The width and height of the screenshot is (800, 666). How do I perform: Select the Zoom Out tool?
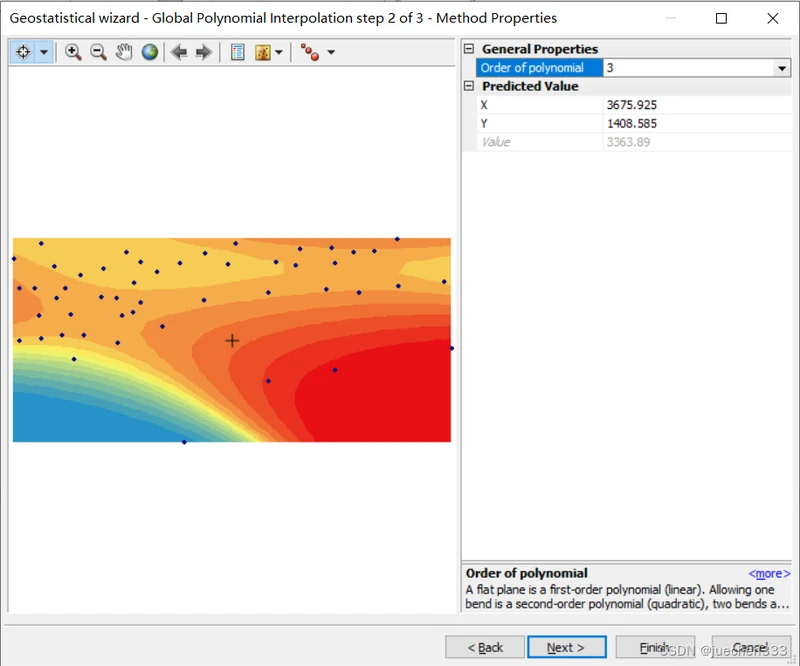tap(98, 52)
